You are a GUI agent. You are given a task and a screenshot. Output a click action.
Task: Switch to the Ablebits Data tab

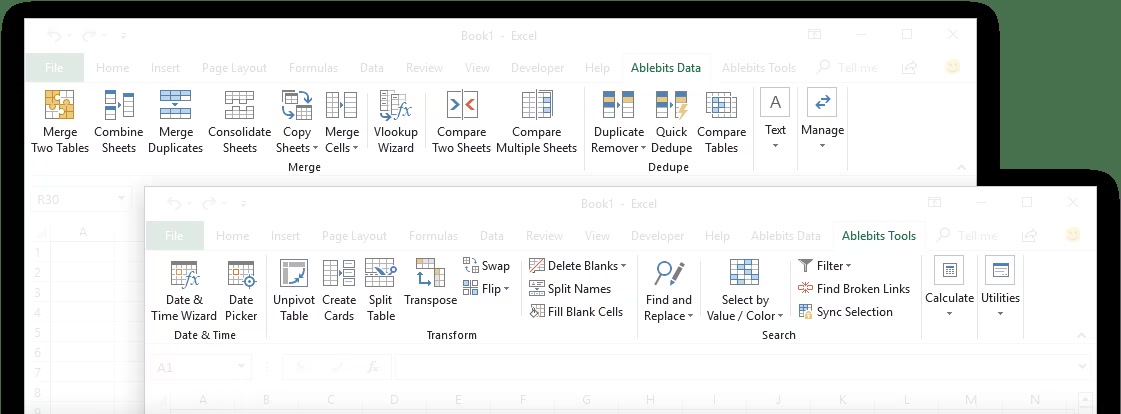[665, 68]
